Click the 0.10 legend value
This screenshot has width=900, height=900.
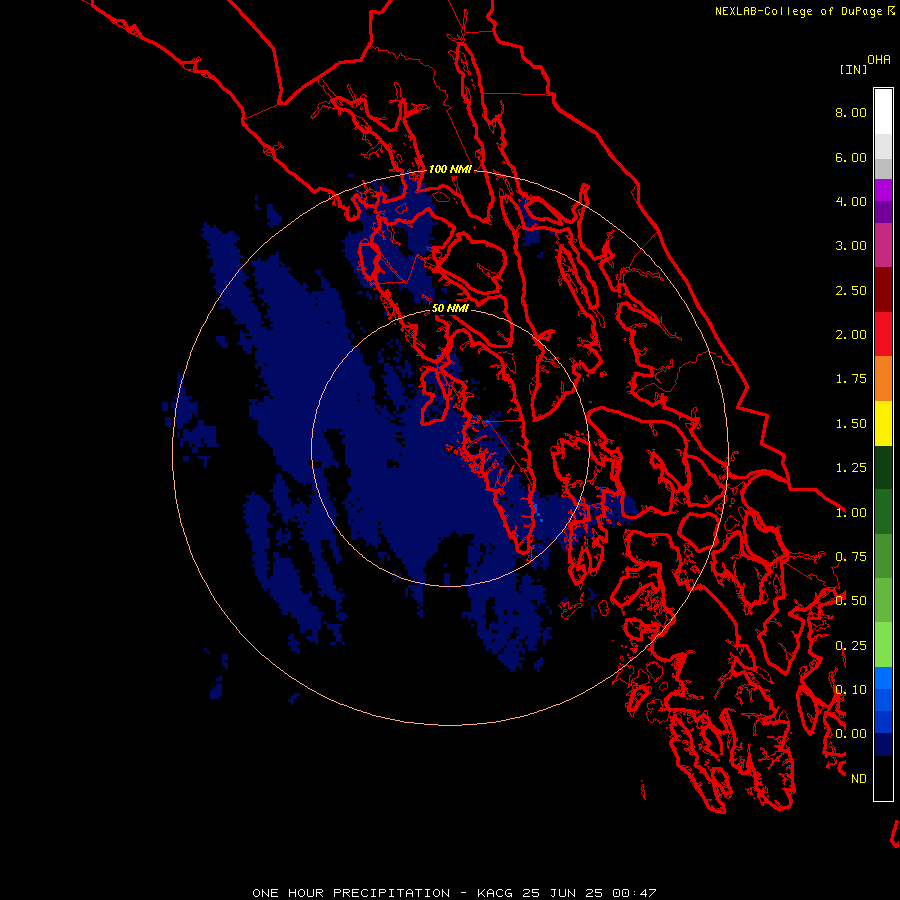coord(851,690)
